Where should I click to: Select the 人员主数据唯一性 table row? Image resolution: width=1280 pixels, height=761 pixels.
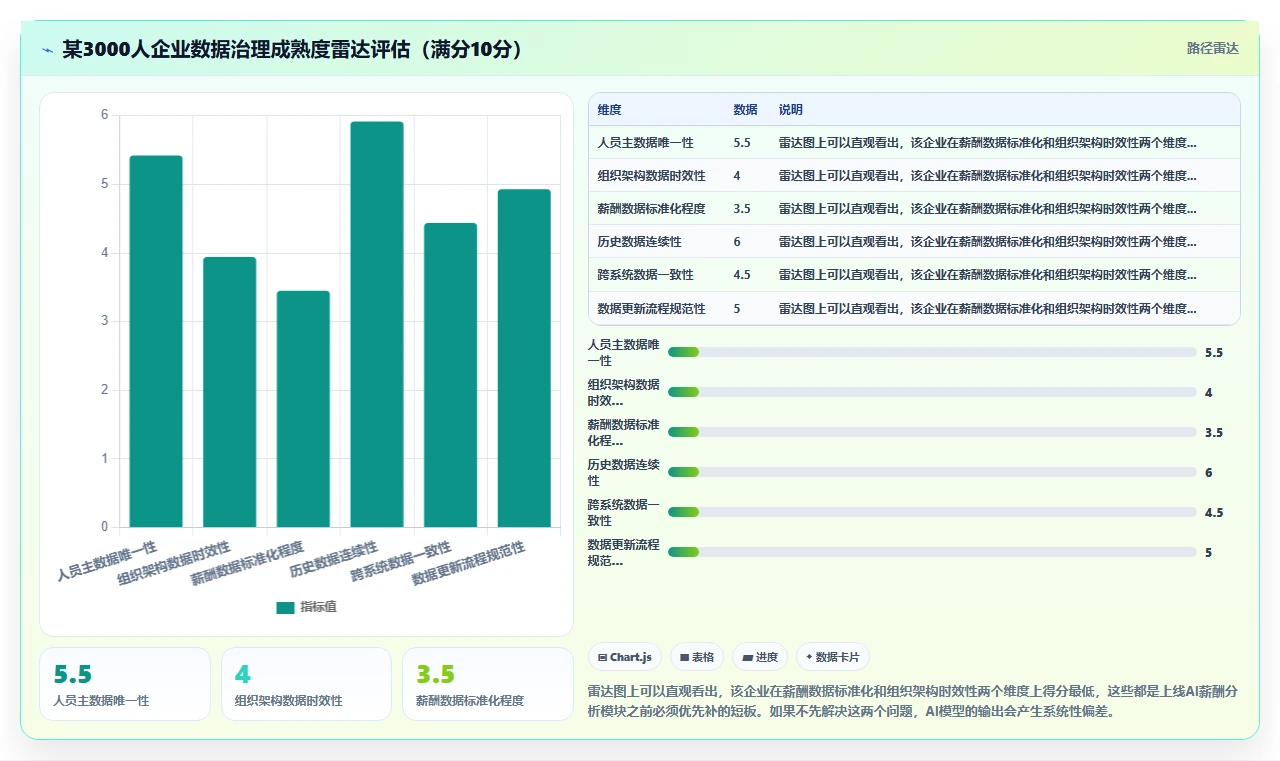tap(914, 143)
